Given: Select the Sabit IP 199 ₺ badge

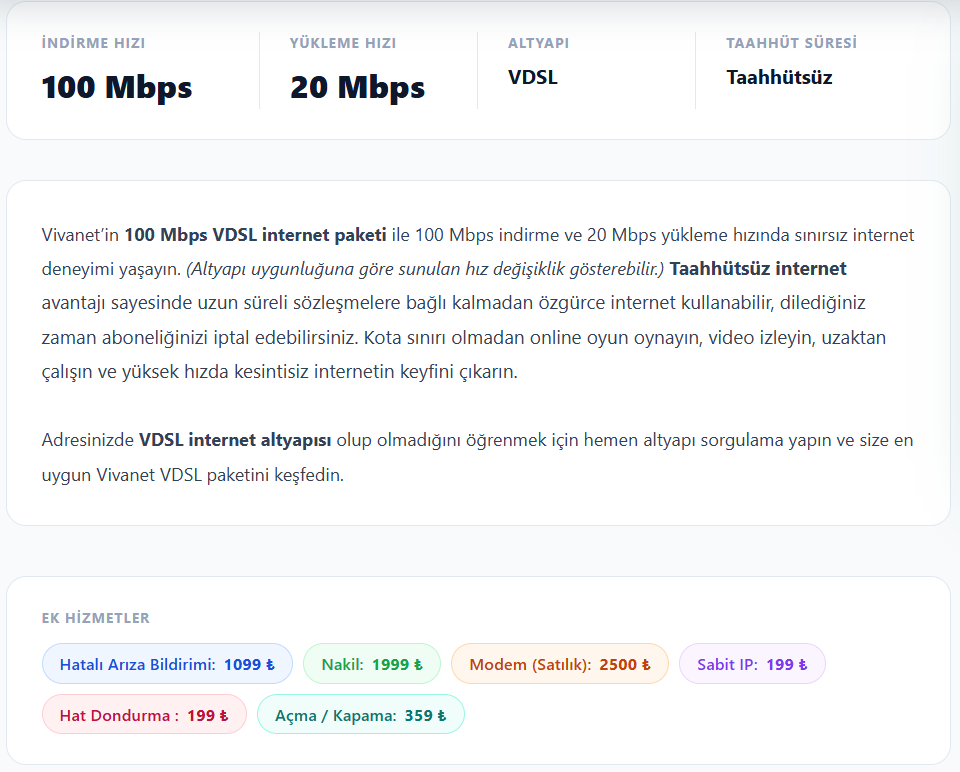Looking at the screenshot, I should [x=752, y=664].
